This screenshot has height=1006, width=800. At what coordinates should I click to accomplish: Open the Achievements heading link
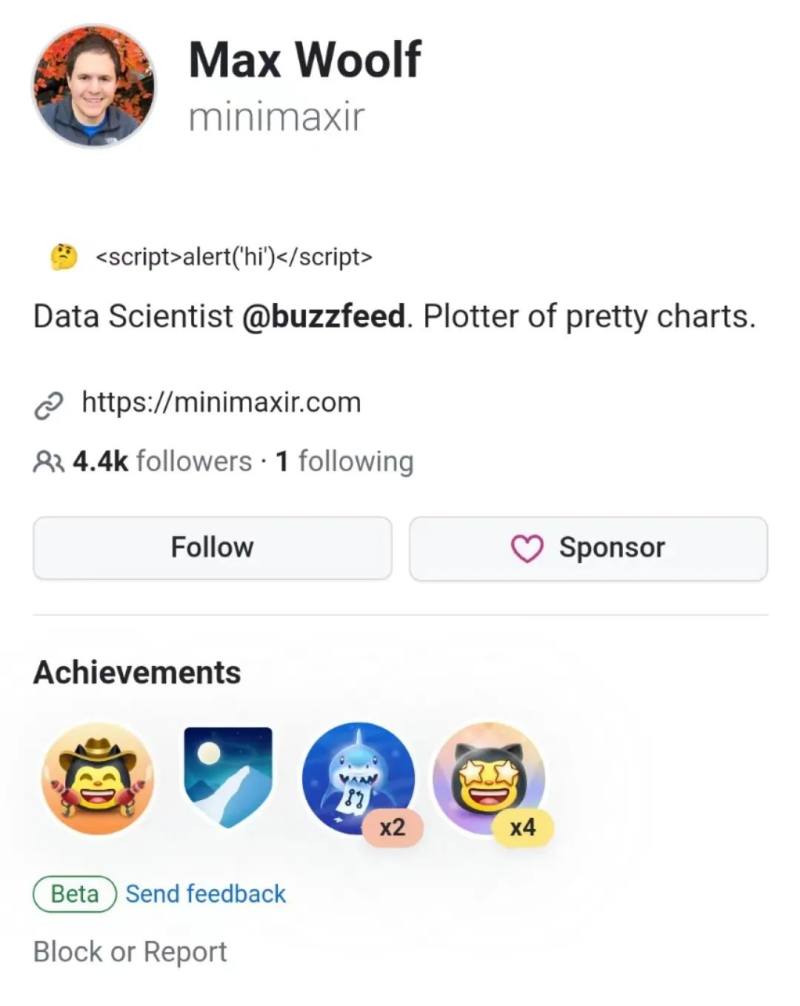(x=137, y=672)
